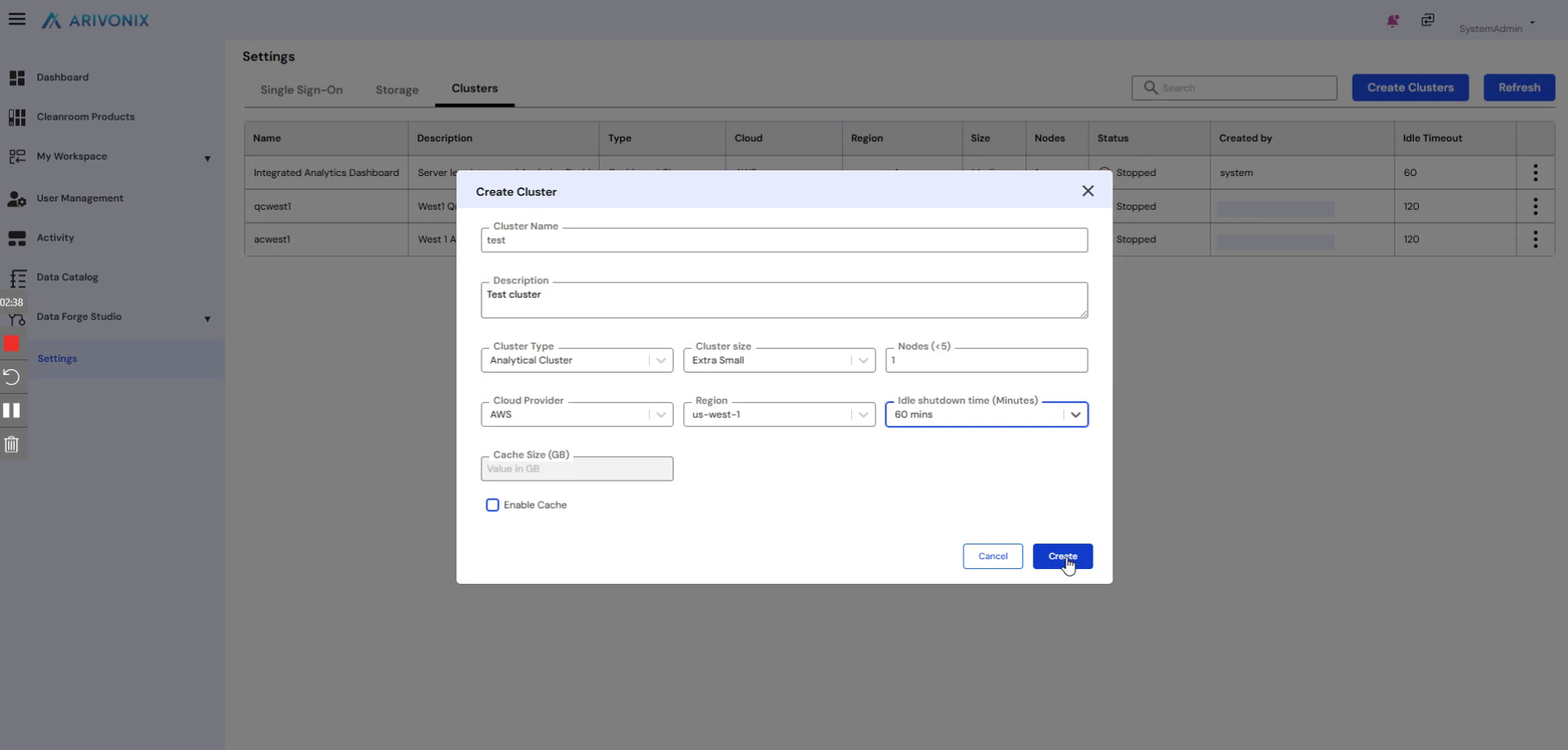
Task: Click the hamburger menu icon
Action: click(17, 19)
